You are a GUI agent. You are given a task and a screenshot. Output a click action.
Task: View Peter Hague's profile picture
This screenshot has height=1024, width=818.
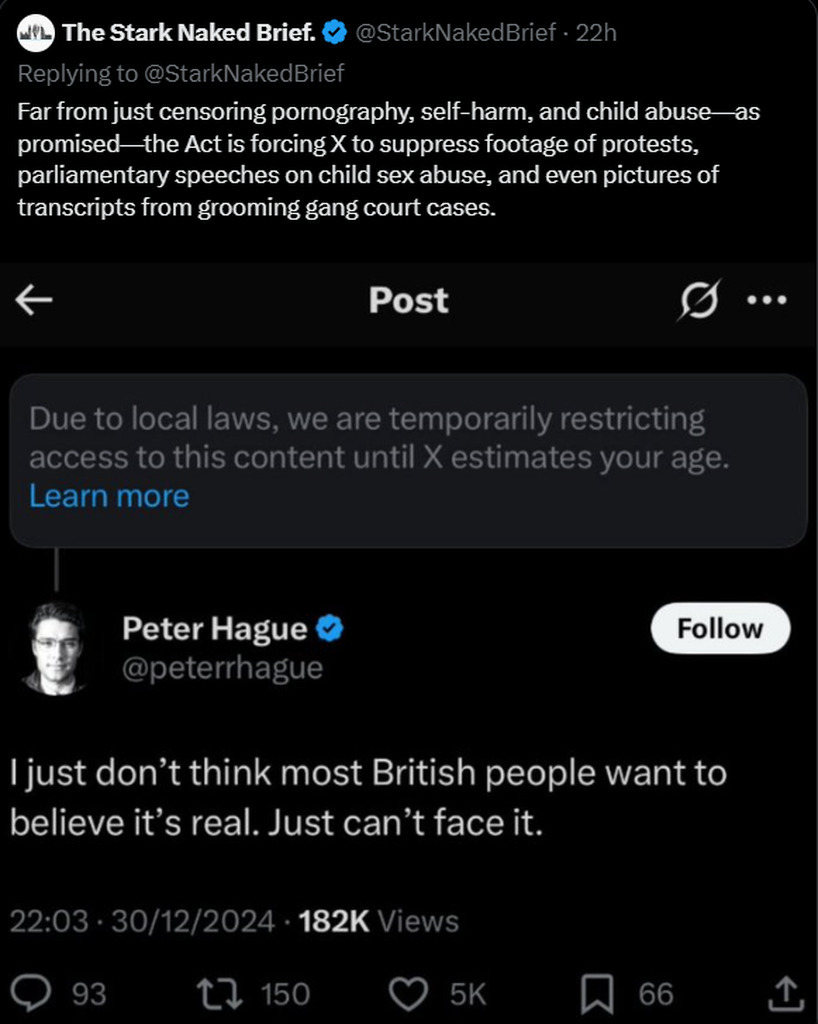tap(56, 648)
